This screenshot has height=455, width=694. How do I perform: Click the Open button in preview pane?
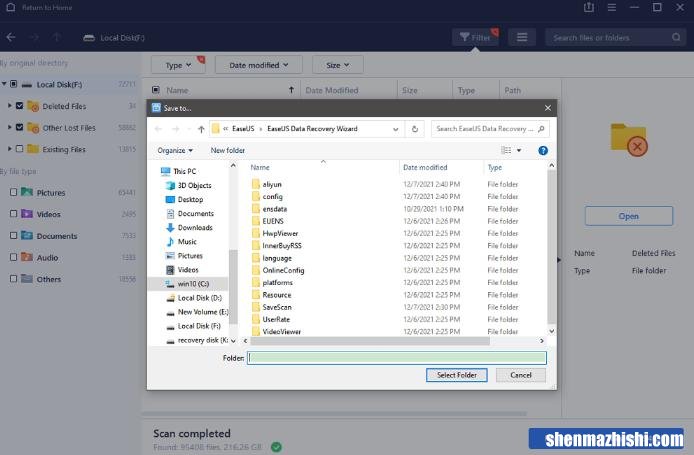(x=628, y=216)
